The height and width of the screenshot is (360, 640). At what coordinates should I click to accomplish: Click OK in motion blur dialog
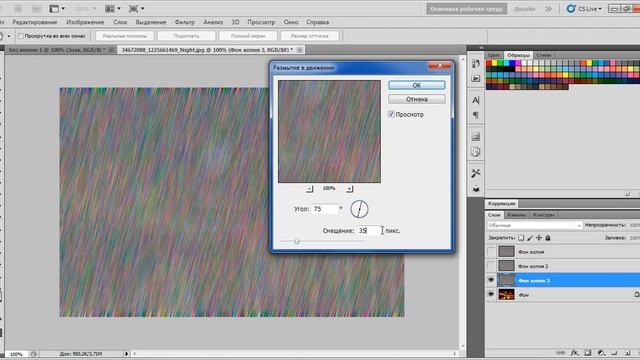click(x=417, y=85)
